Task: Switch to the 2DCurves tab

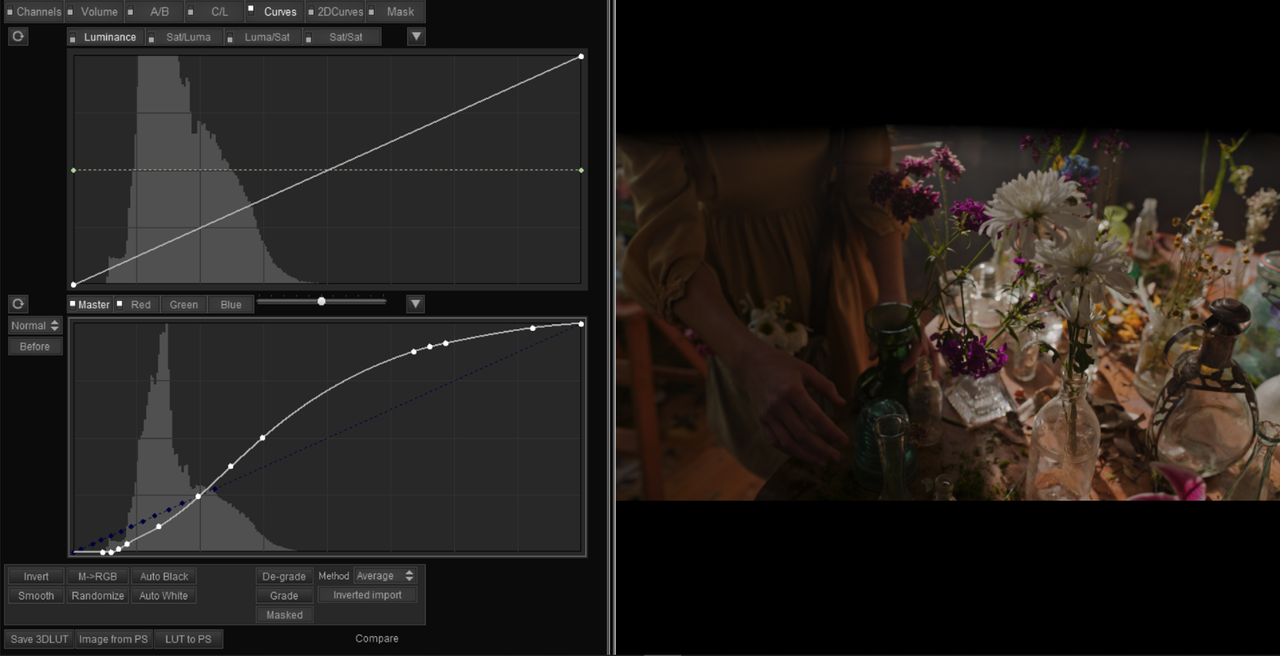Action: 334,12
